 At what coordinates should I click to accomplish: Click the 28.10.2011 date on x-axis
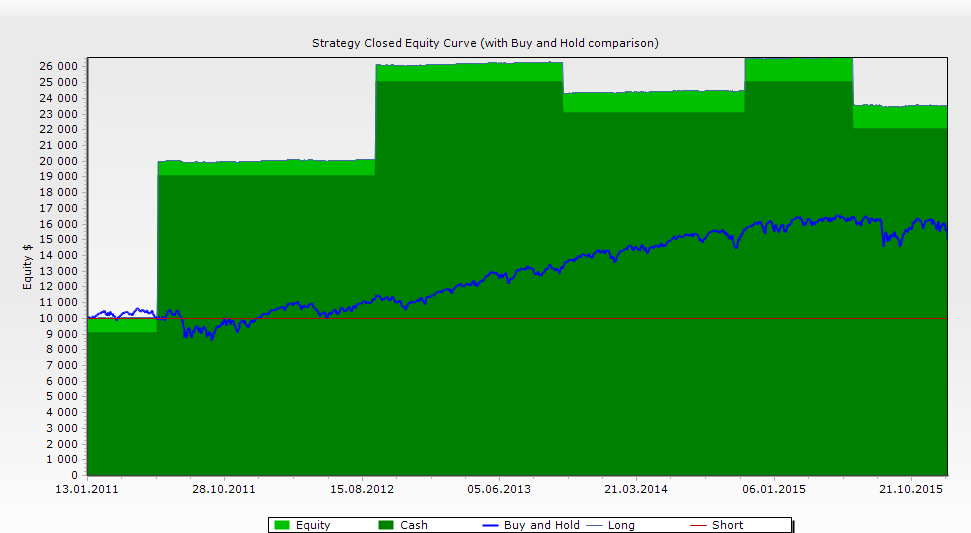(x=224, y=490)
